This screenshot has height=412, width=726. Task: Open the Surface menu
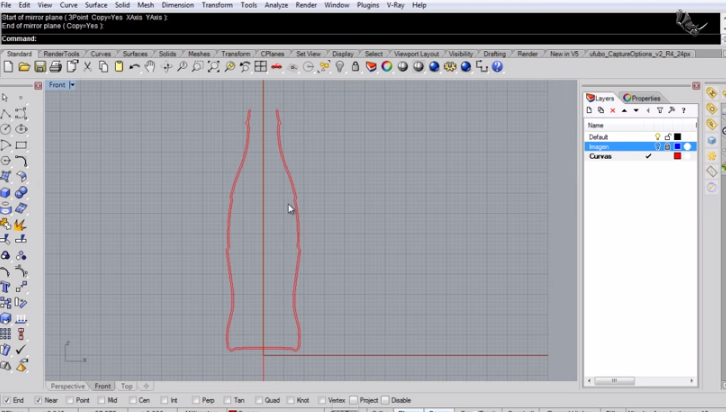point(96,5)
